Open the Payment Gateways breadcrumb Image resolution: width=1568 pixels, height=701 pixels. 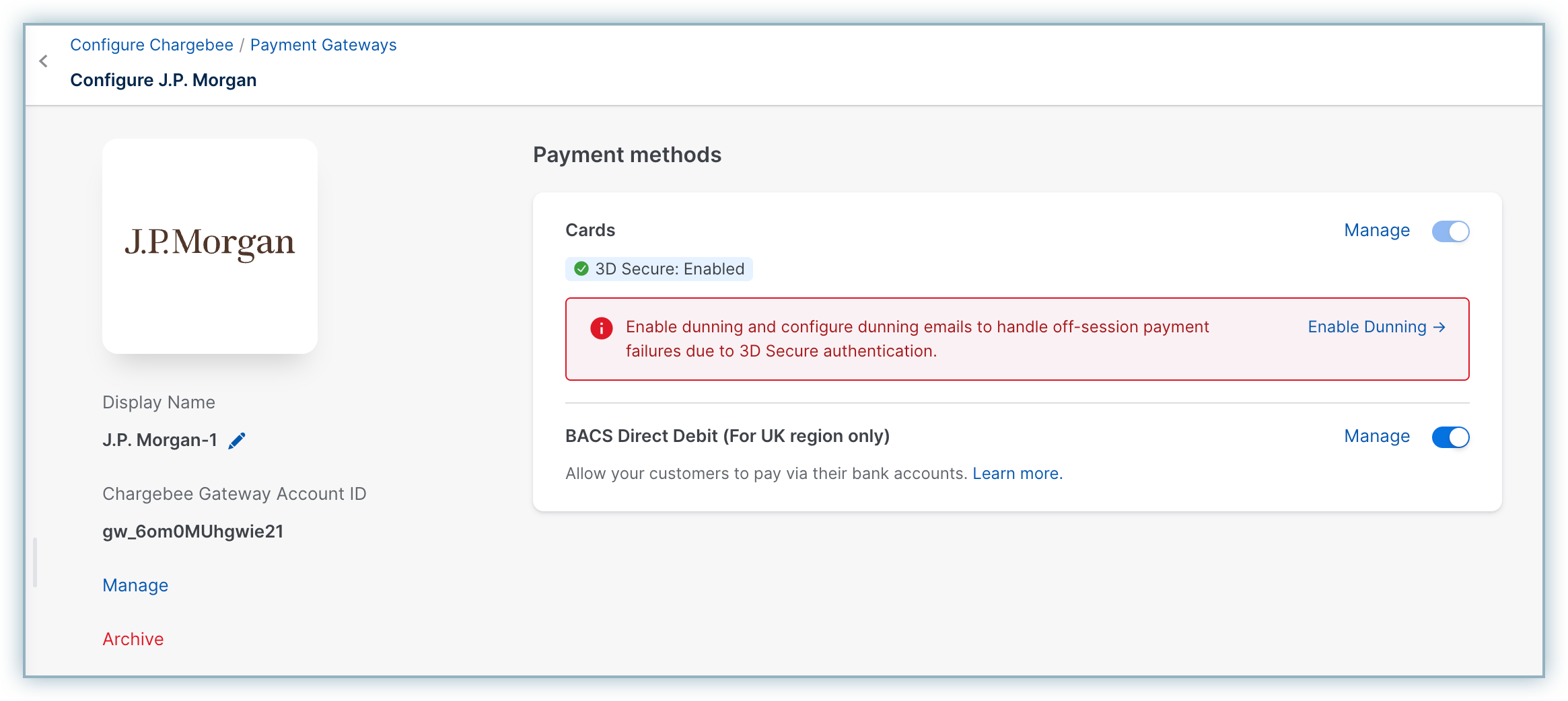[324, 45]
